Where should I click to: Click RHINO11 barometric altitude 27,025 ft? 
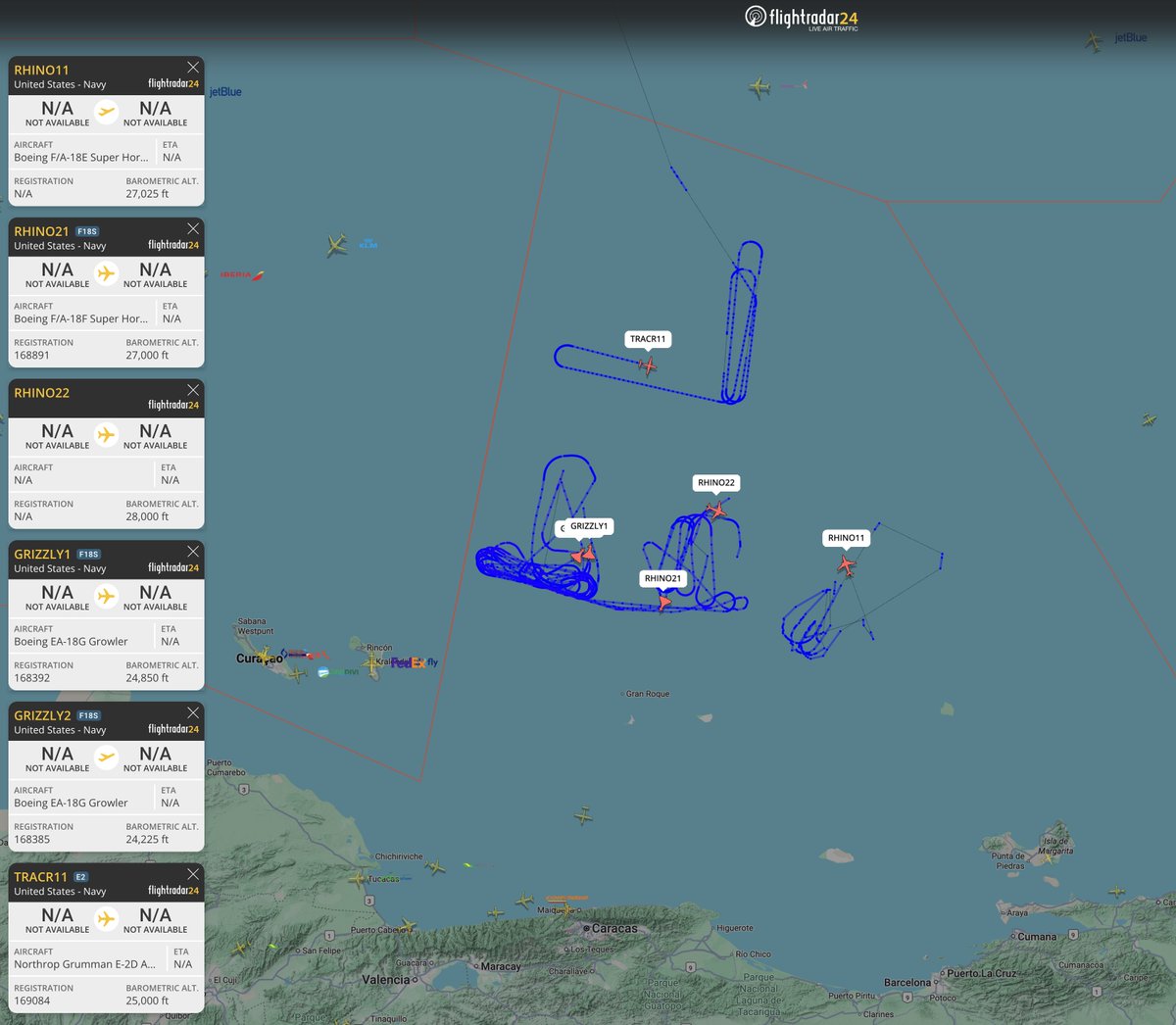147,194
